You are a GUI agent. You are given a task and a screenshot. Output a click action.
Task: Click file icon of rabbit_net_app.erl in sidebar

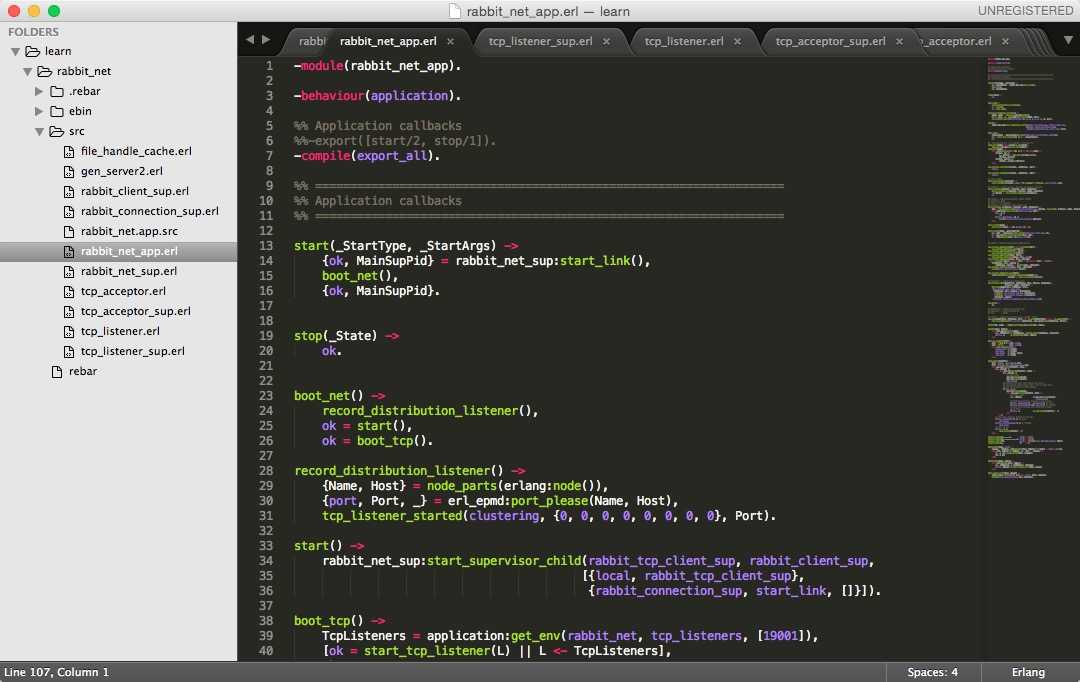[69, 251]
